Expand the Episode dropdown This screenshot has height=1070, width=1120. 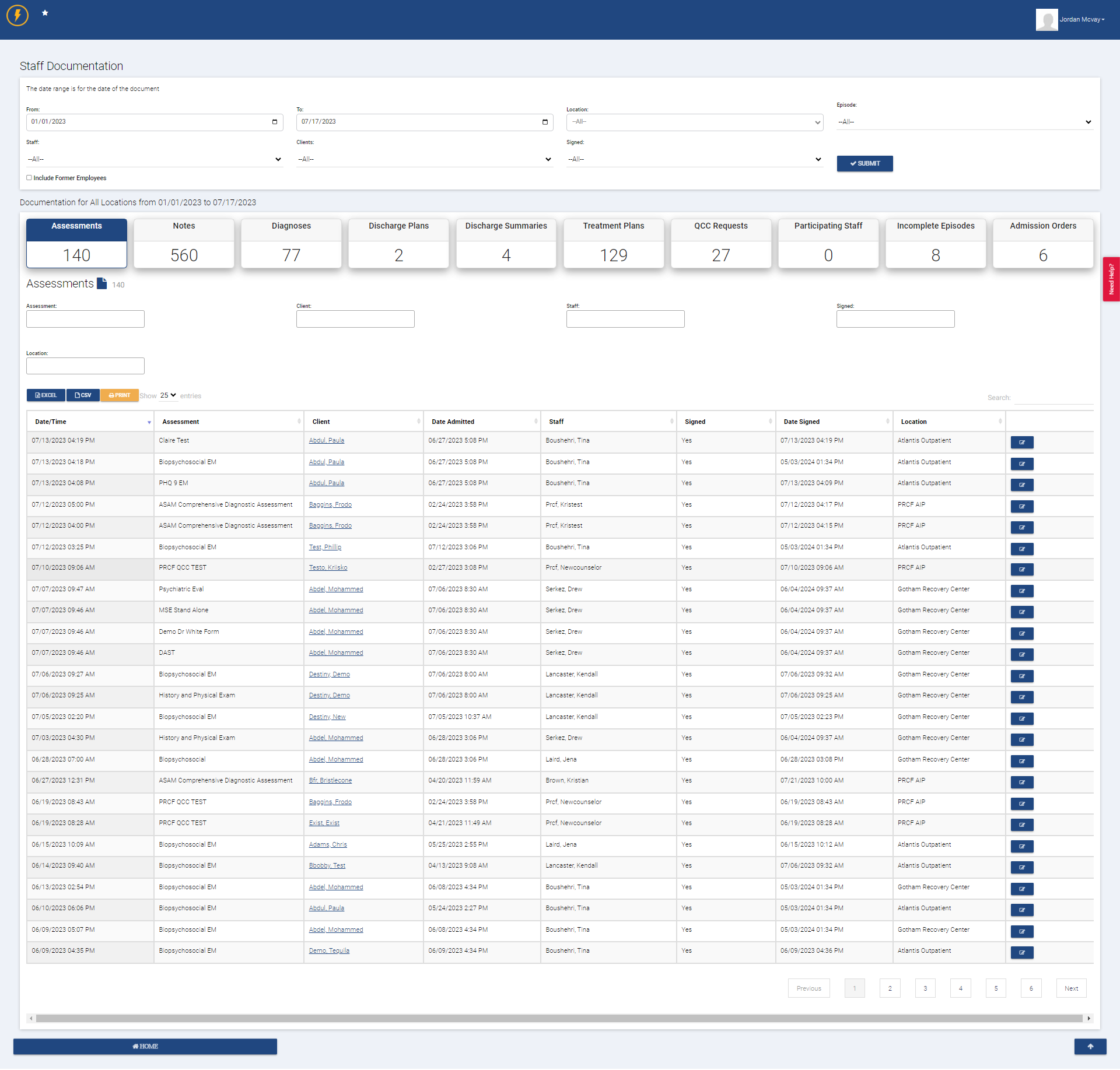pos(965,122)
